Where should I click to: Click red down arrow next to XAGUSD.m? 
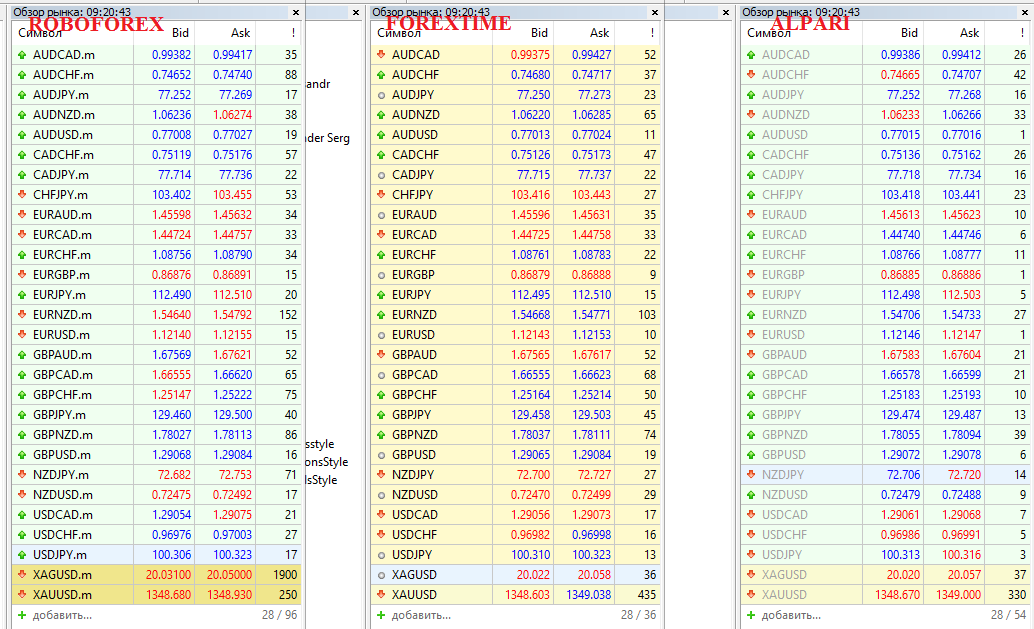click(22, 574)
